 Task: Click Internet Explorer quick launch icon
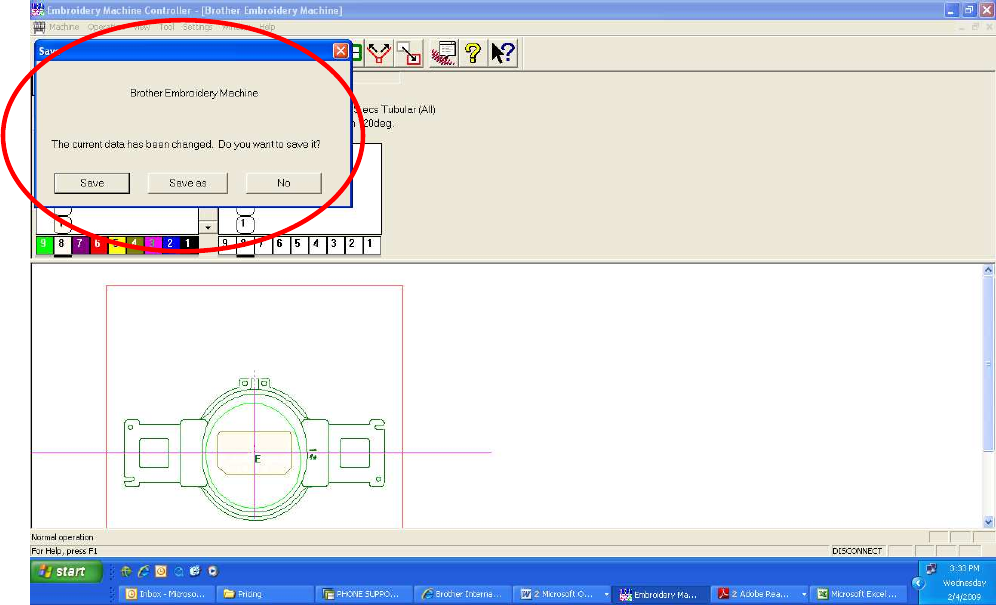click(144, 571)
